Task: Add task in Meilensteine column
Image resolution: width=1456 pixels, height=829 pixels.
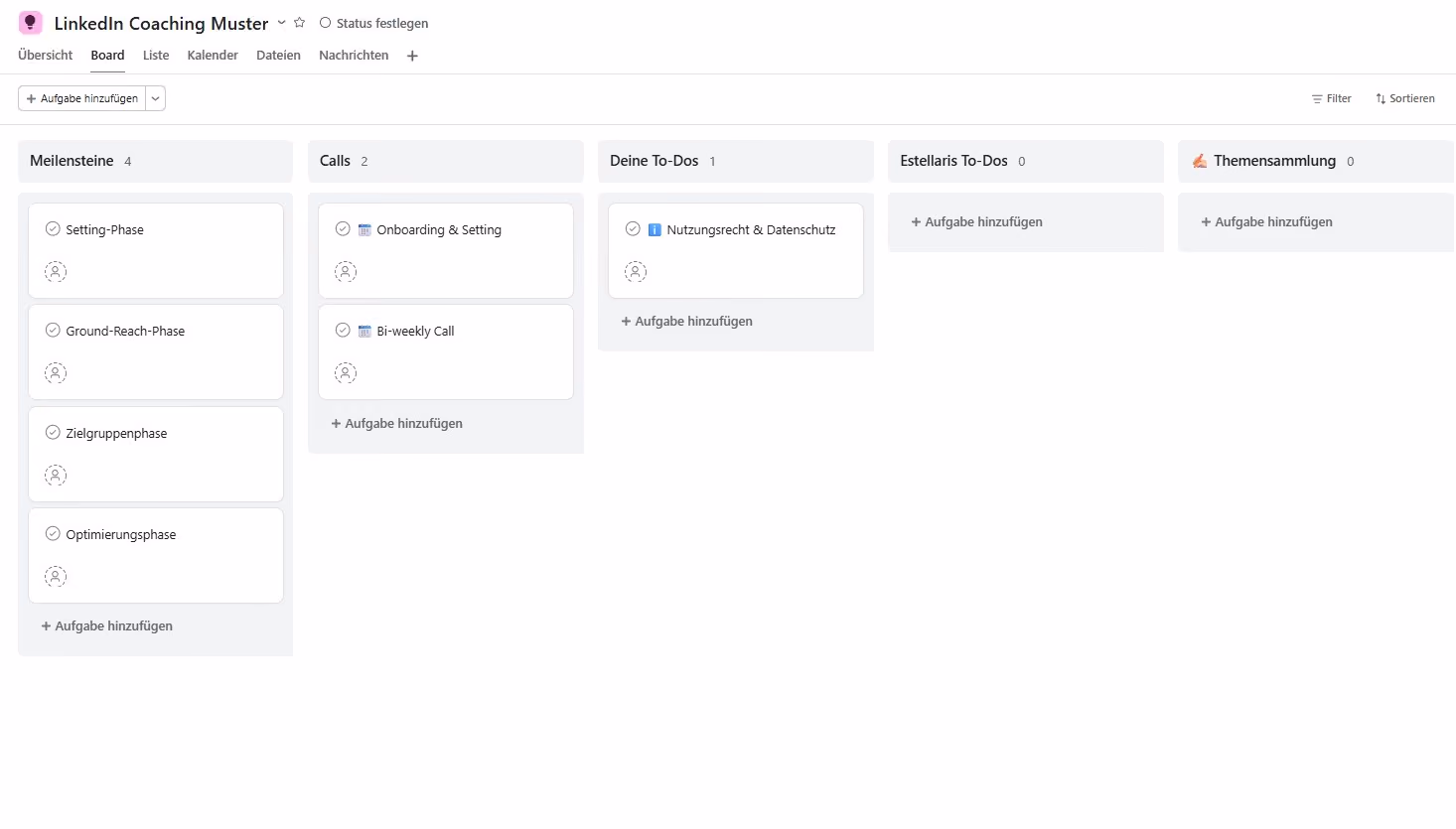Action: [107, 626]
